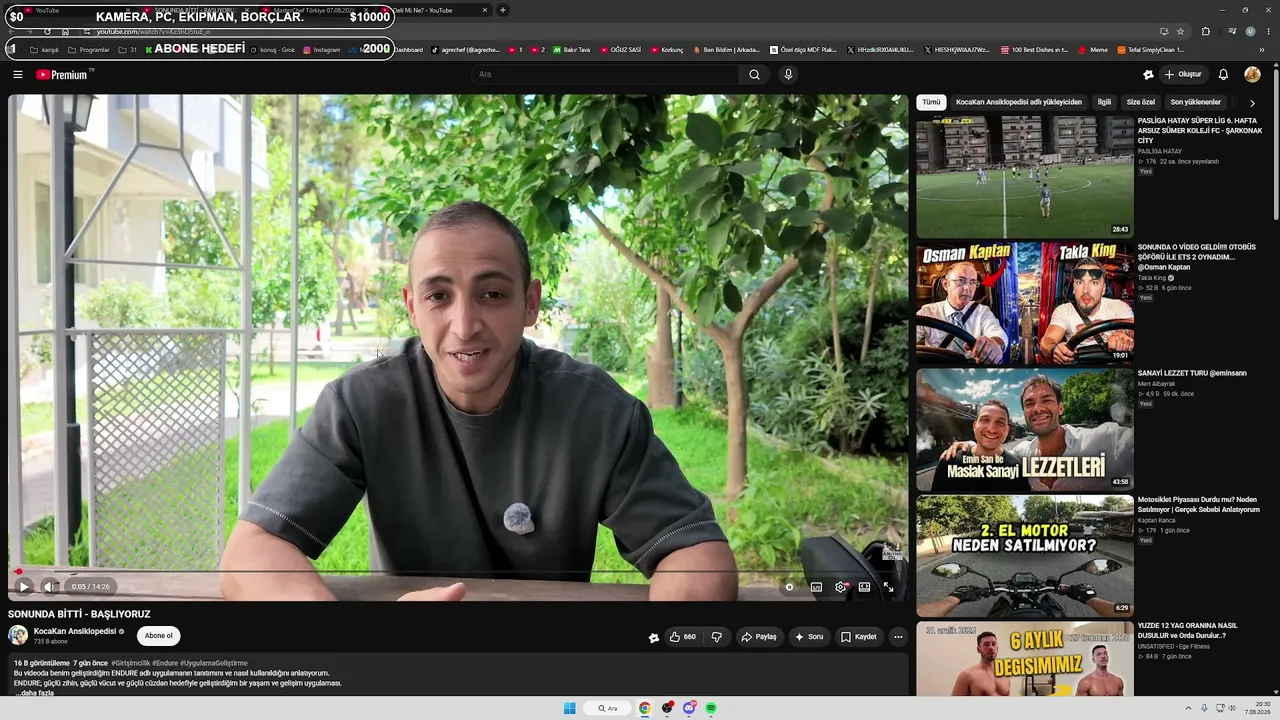The width and height of the screenshot is (1280, 720).
Task: Open Osman Kaptan Takla King thumbnail
Action: pyautogui.click(x=1025, y=302)
